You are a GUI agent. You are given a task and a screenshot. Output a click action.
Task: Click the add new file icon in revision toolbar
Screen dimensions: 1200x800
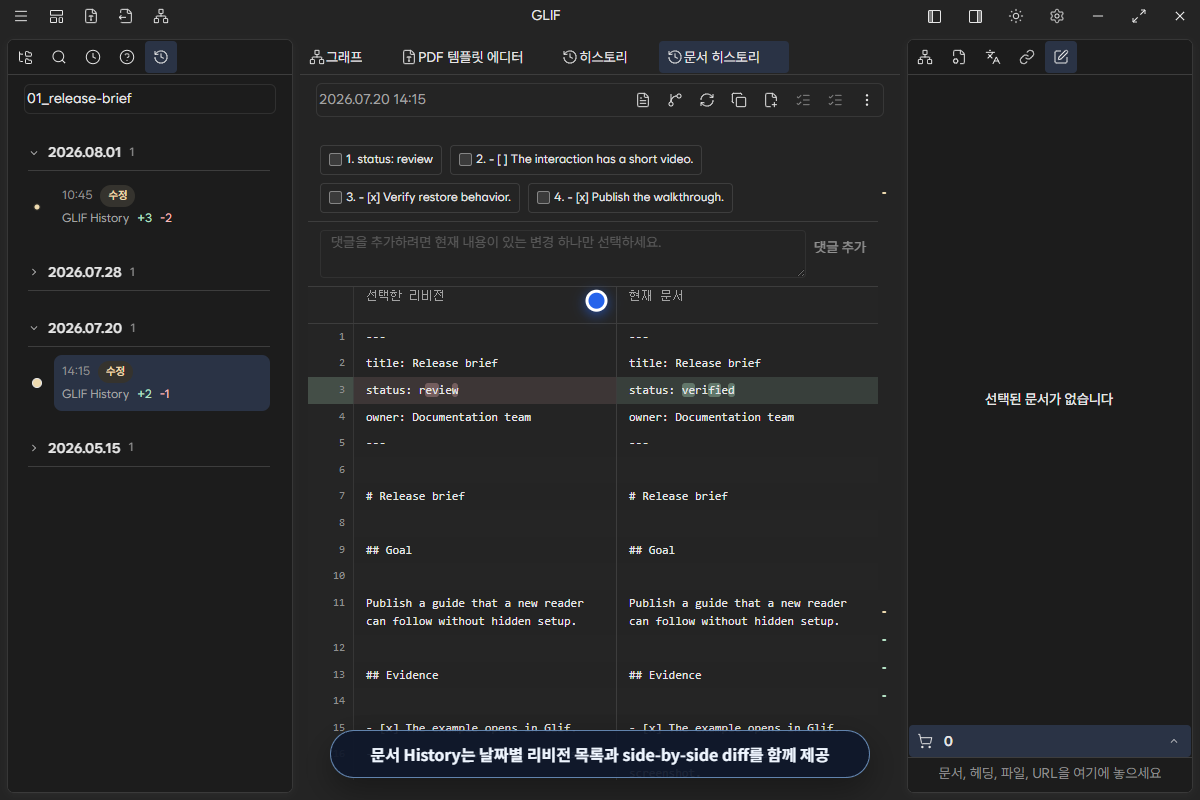(x=771, y=100)
